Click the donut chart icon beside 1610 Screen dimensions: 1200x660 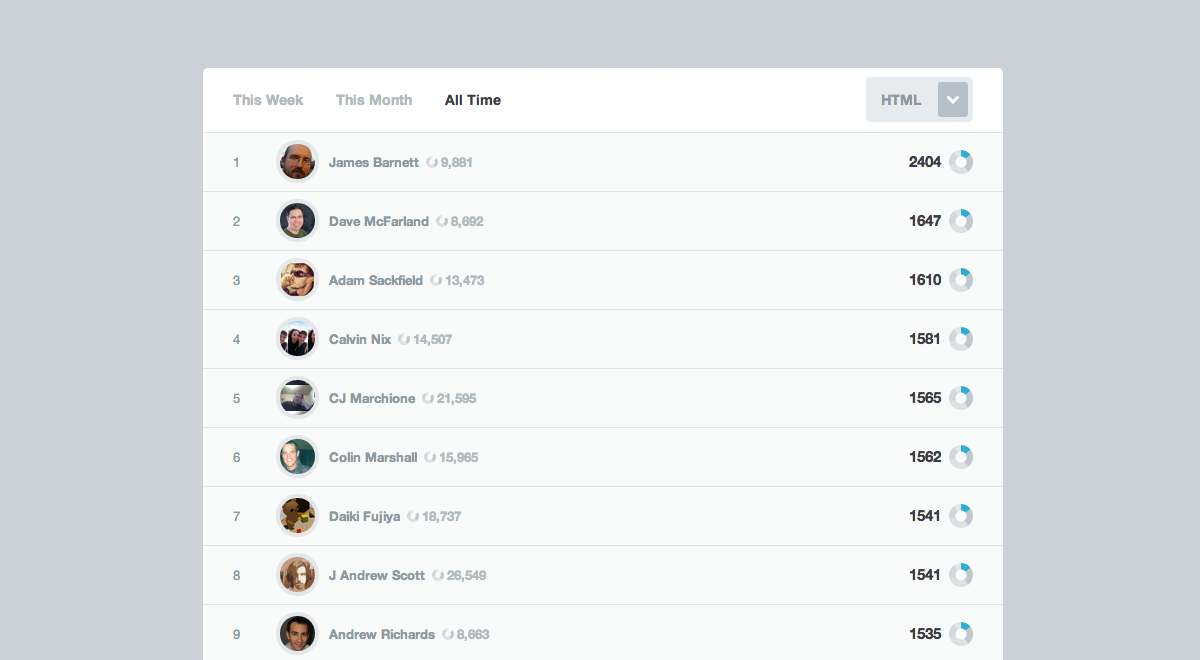(961, 280)
